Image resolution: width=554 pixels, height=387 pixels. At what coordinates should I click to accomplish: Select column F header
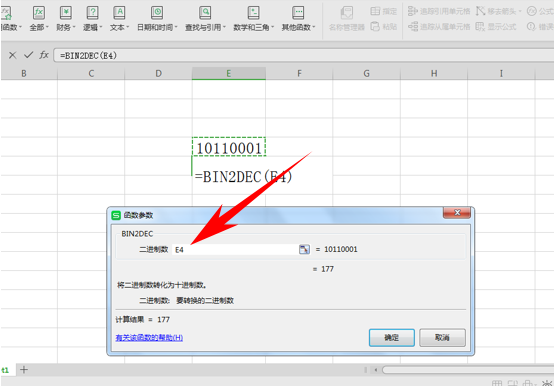(299, 74)
